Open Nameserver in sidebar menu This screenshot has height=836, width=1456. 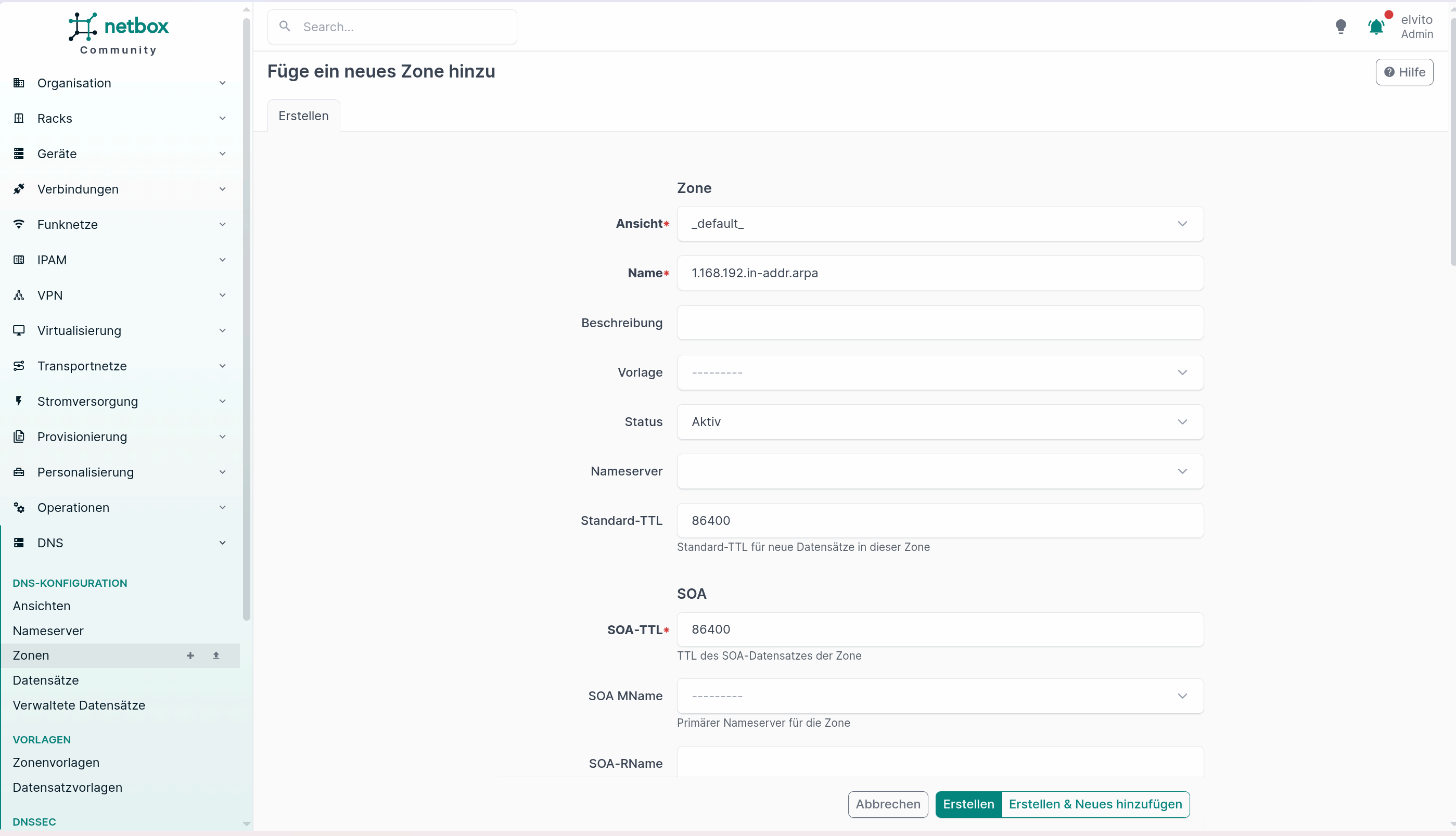tap(48, 631)
